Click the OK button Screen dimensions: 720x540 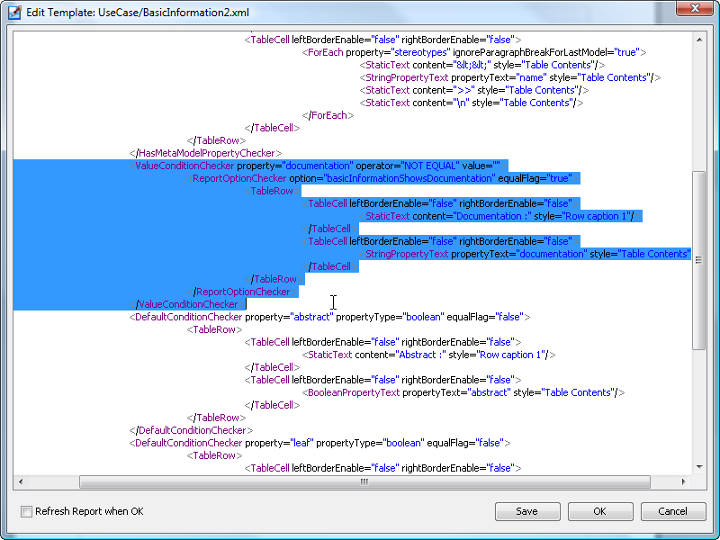(600, 511)
